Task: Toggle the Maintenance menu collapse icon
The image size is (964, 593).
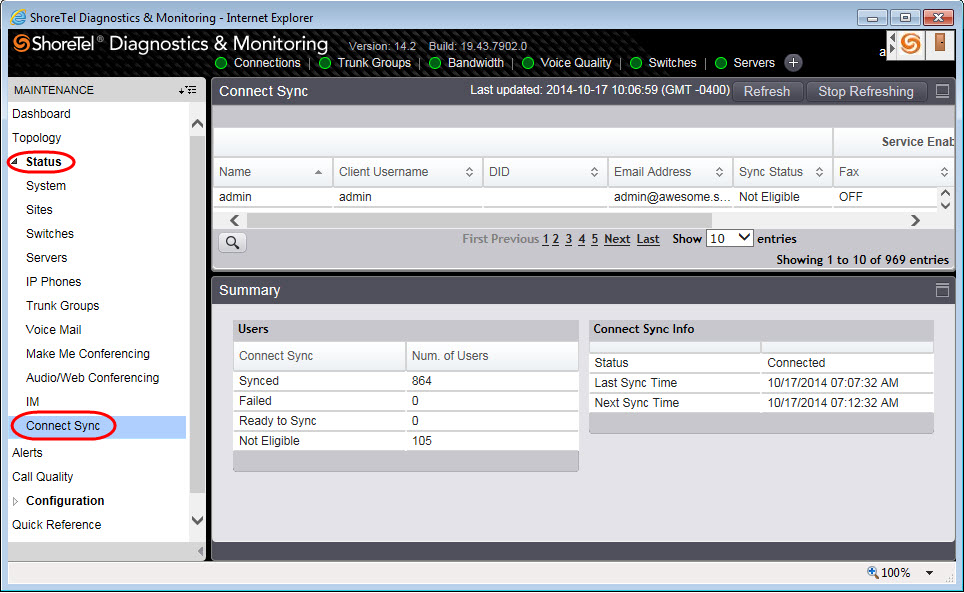Action: (x=188, y=90)
